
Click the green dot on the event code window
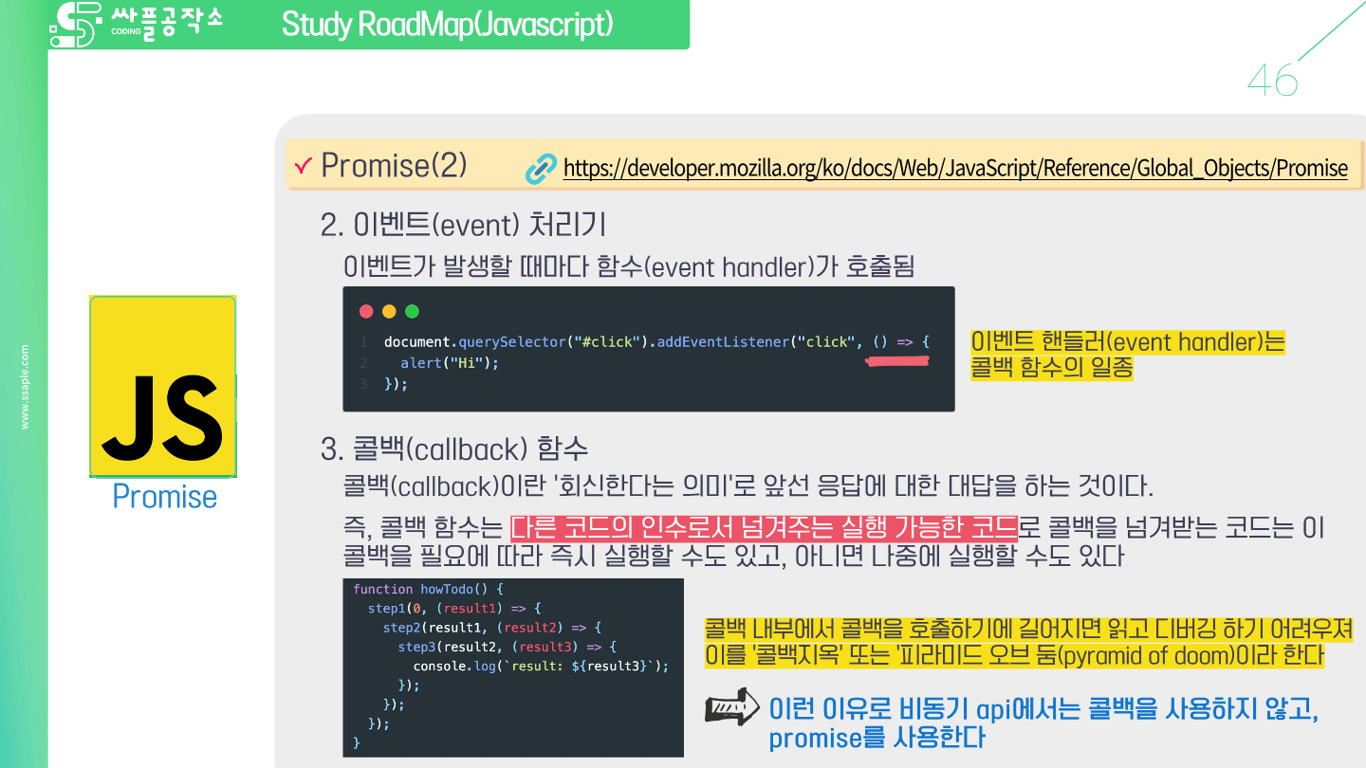coord(414,311)
